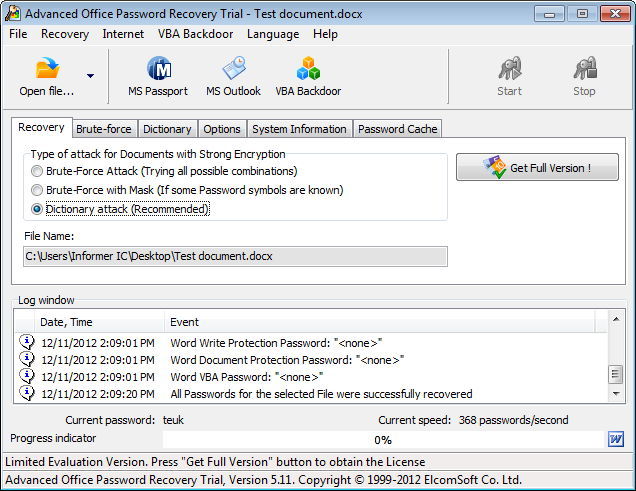Viewport: 636px width, 491px height.
Task: Open the Help menu
Action: pyautogui.click(x=325, y=34)
